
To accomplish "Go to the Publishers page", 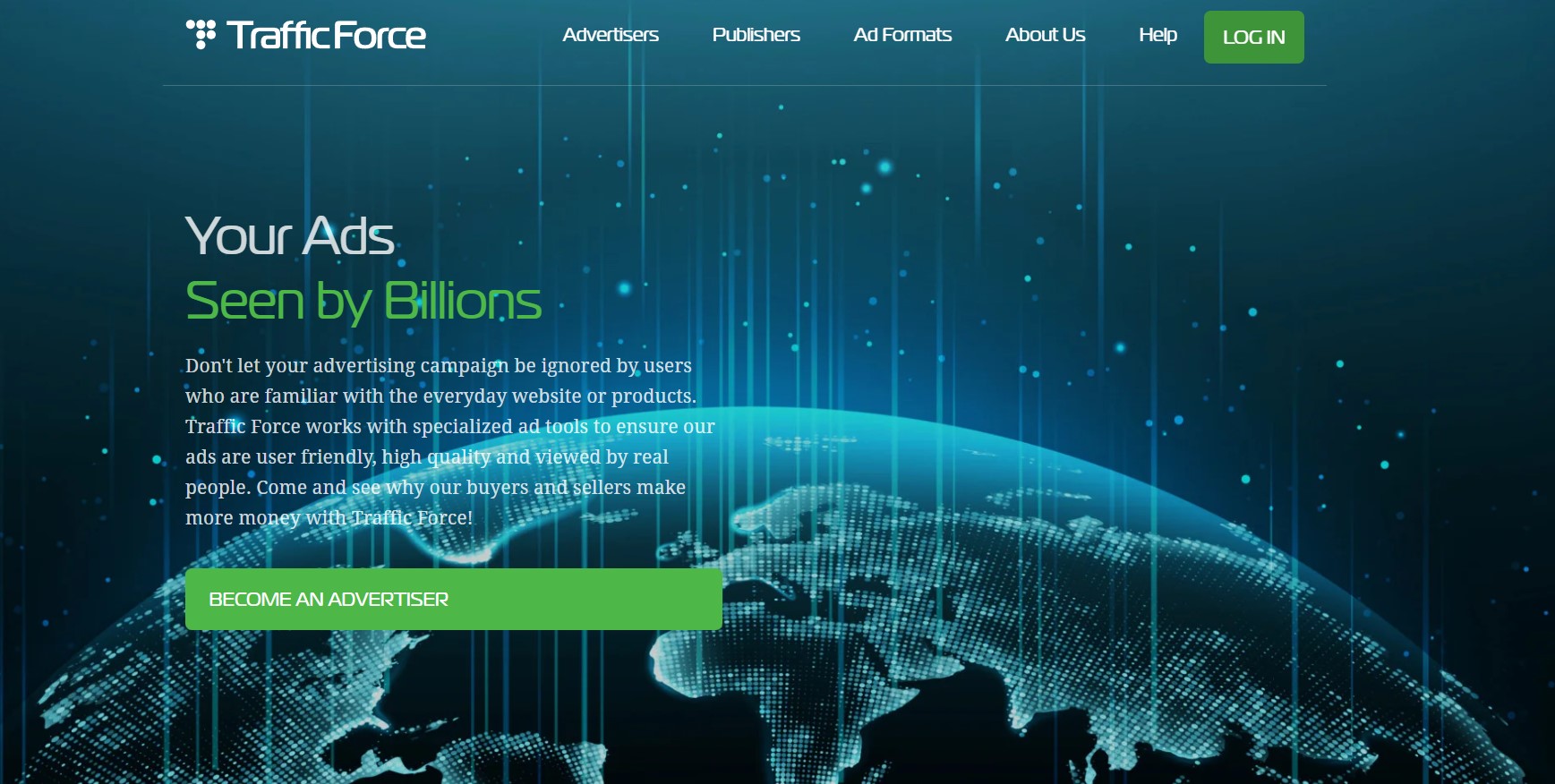I will pos(756,35).
